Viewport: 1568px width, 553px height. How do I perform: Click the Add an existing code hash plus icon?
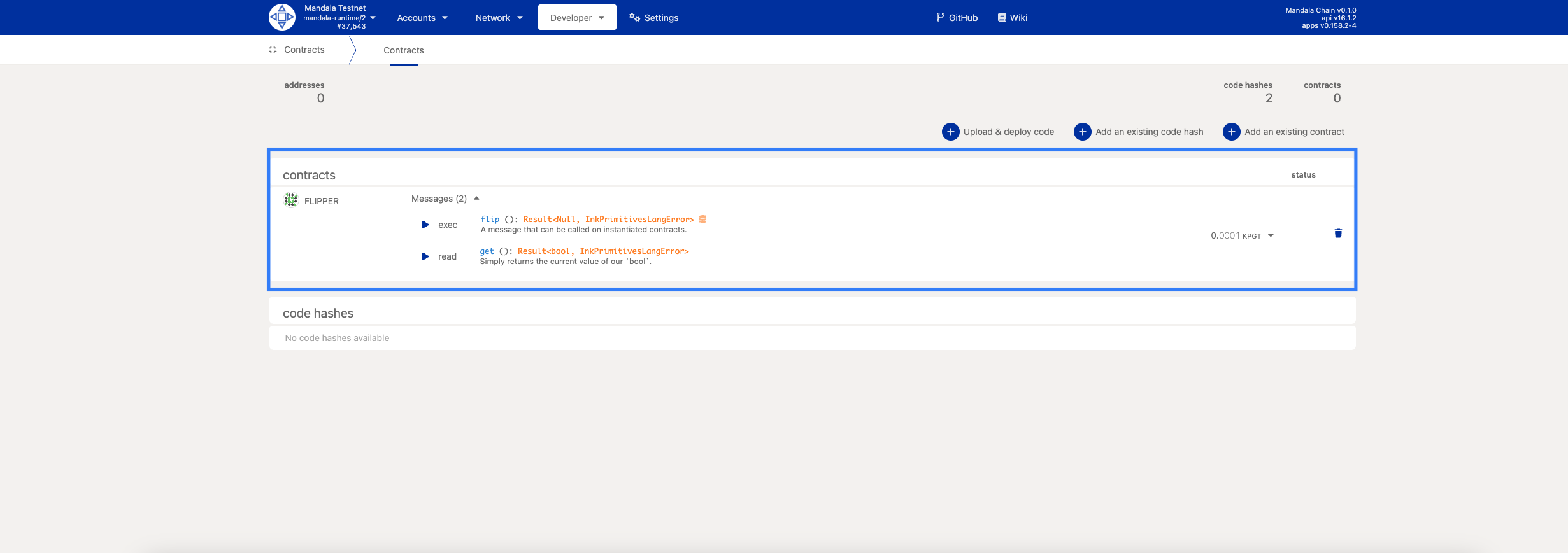coord(1082,132)
